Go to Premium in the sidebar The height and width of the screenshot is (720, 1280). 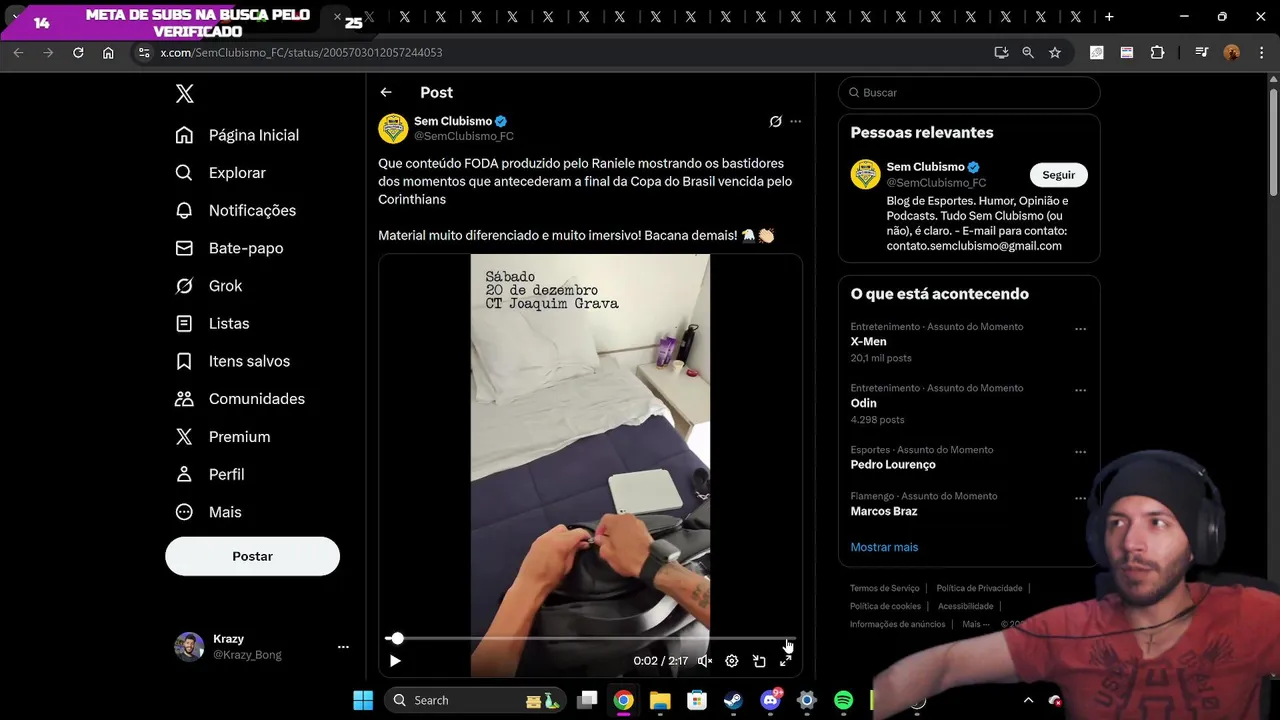tap(223, 437)
